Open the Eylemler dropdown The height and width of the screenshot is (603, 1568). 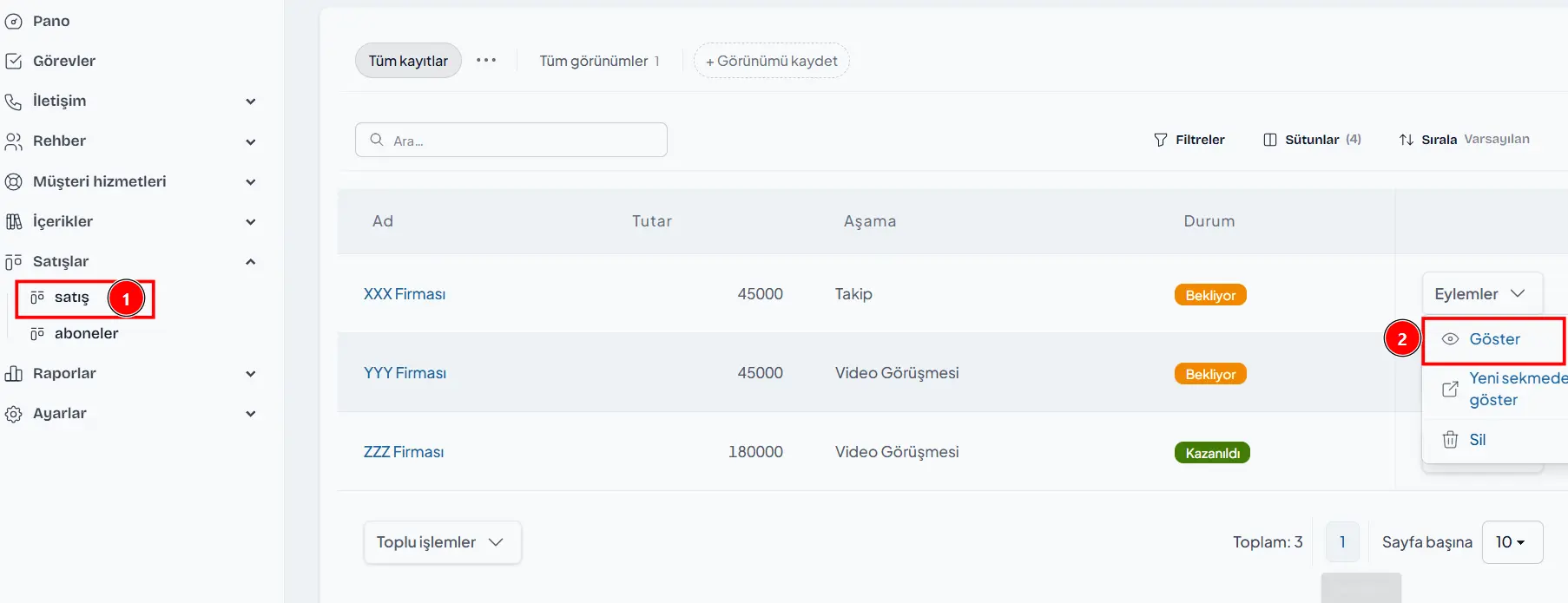(1482, 293)
